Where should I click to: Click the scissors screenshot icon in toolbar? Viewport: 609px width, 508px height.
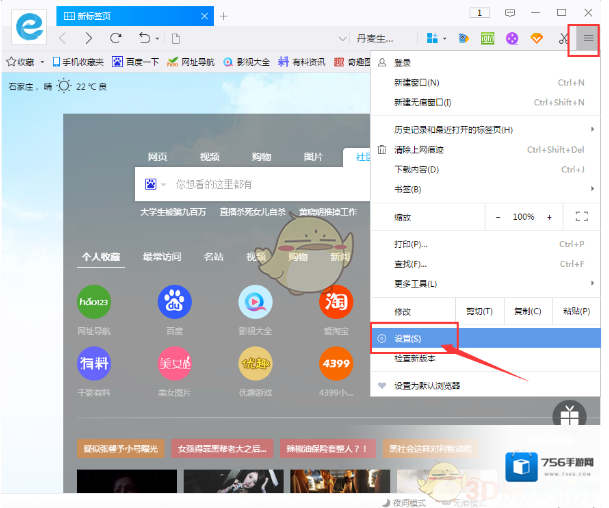(563, 38)
